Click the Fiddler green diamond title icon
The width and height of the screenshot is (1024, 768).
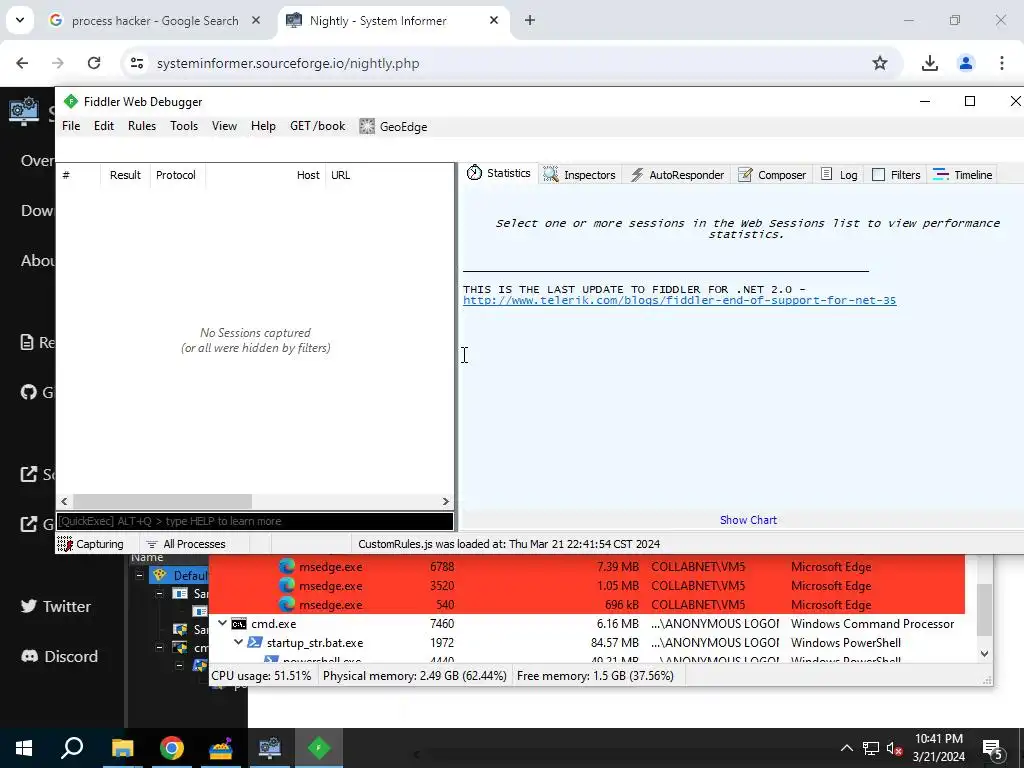(71, 101)
